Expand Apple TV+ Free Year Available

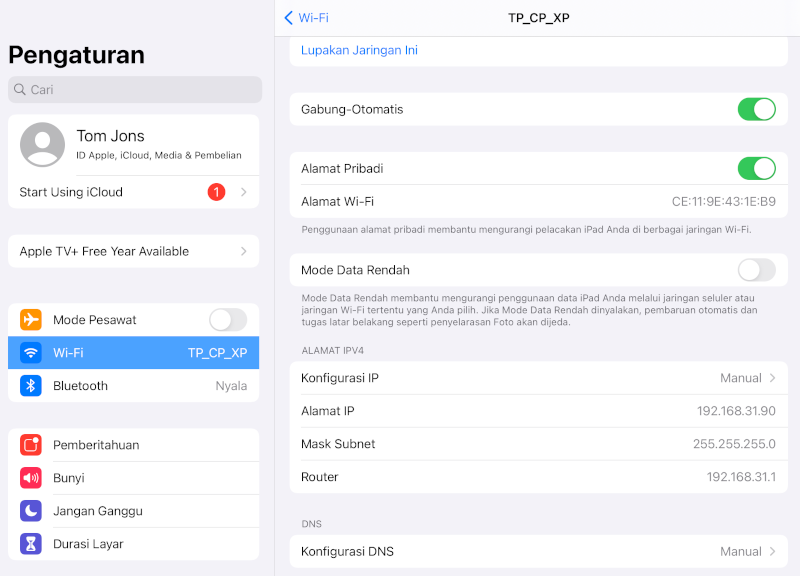point(133,251)
